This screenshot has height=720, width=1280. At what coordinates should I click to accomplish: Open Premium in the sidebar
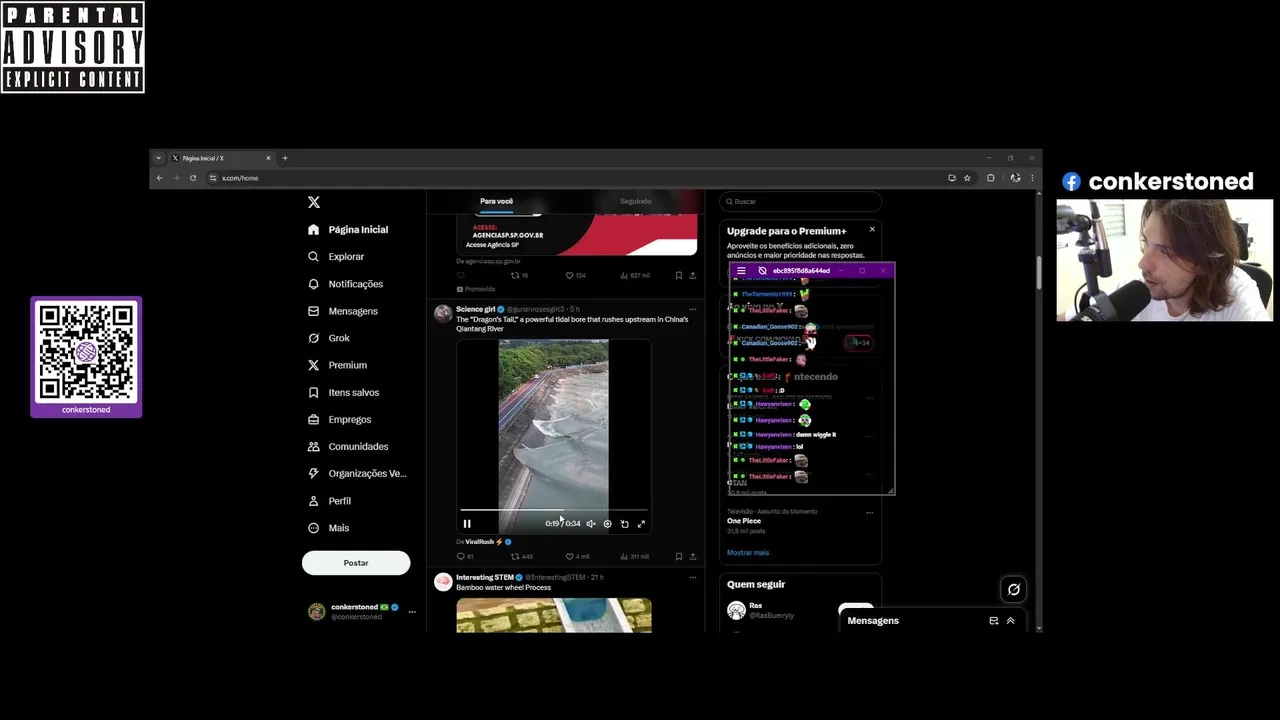(x=337, y=365)
